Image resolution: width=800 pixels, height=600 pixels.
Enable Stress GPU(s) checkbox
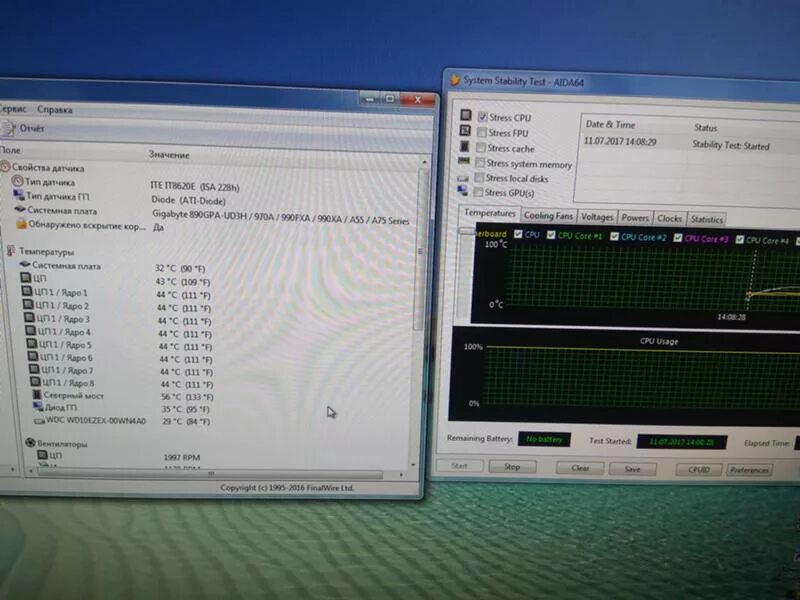pyautogui.click(x=478, y=192)
